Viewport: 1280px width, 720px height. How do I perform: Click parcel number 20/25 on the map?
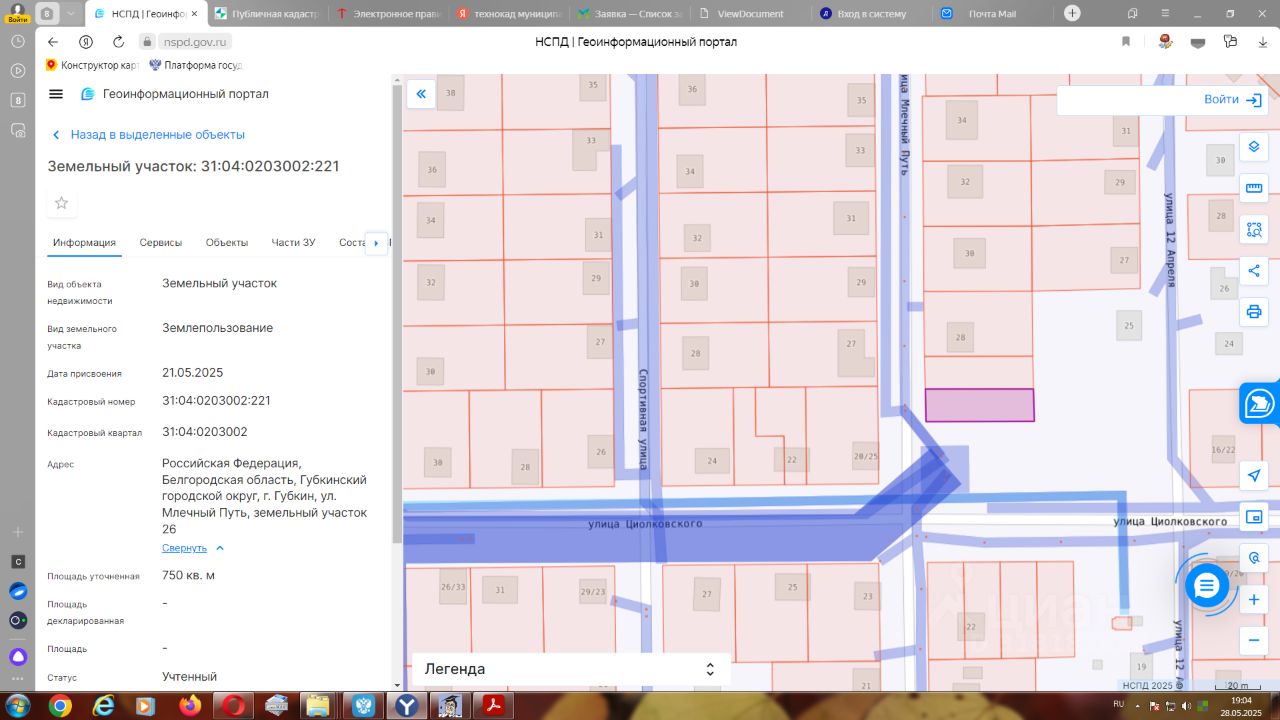coord(865,455)
